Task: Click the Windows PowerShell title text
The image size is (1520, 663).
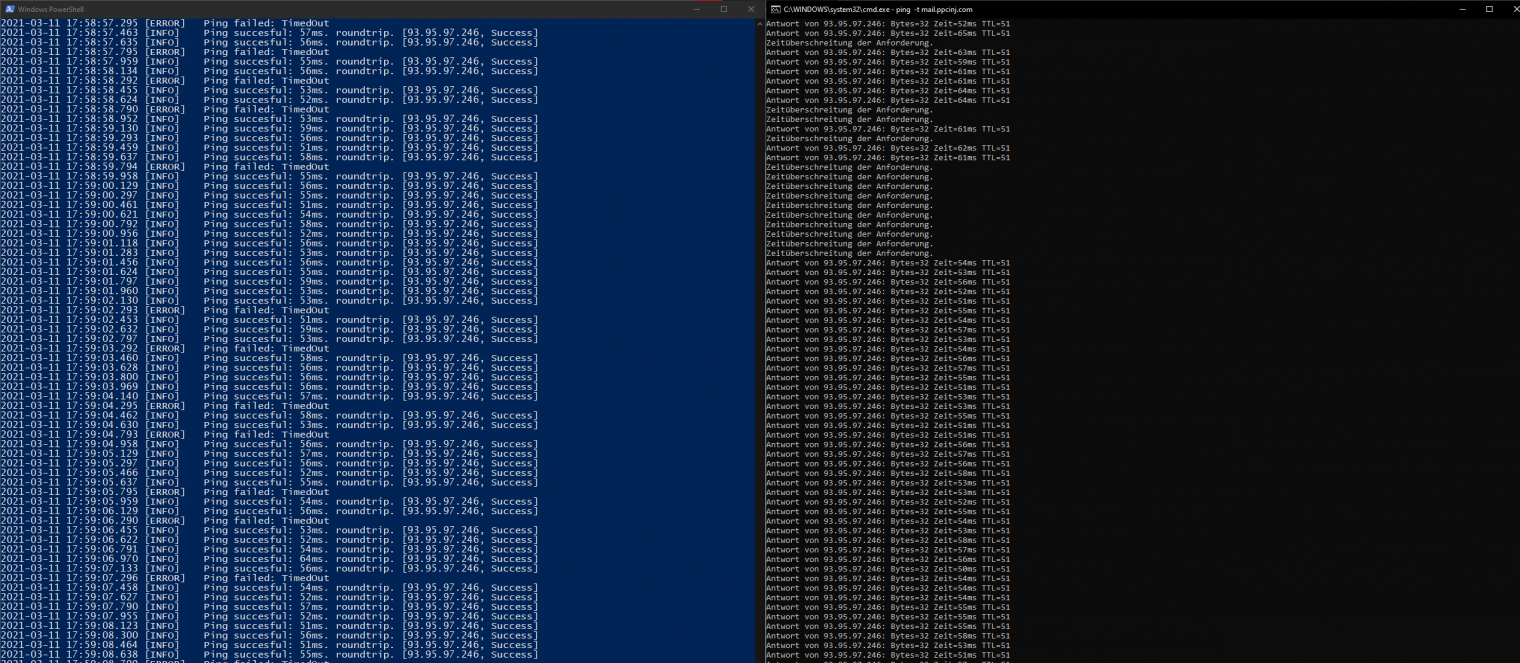Action: coord(51,9)
